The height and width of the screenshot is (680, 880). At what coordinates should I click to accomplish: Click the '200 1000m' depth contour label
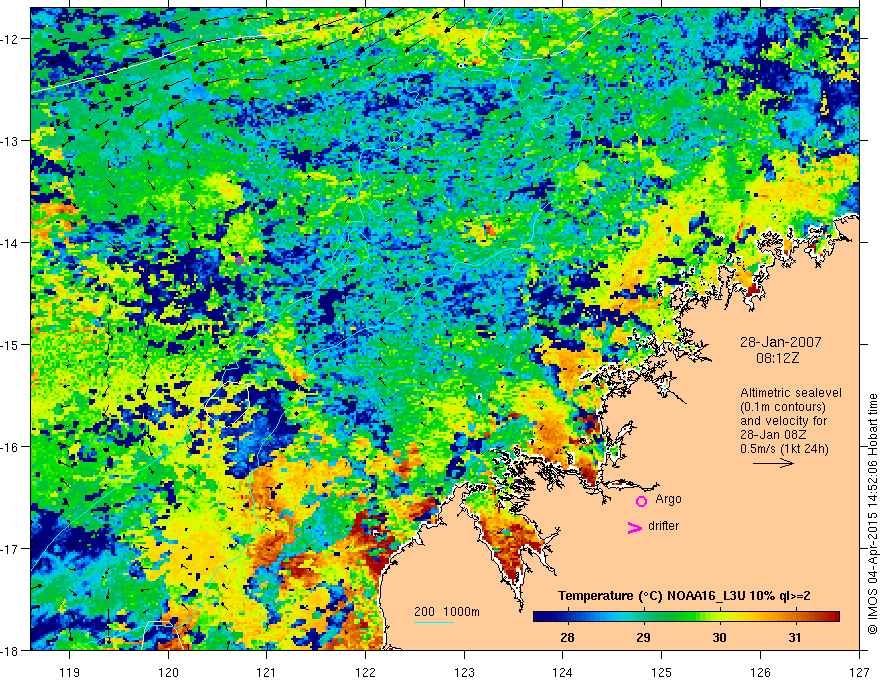click(x=447, y=612)
